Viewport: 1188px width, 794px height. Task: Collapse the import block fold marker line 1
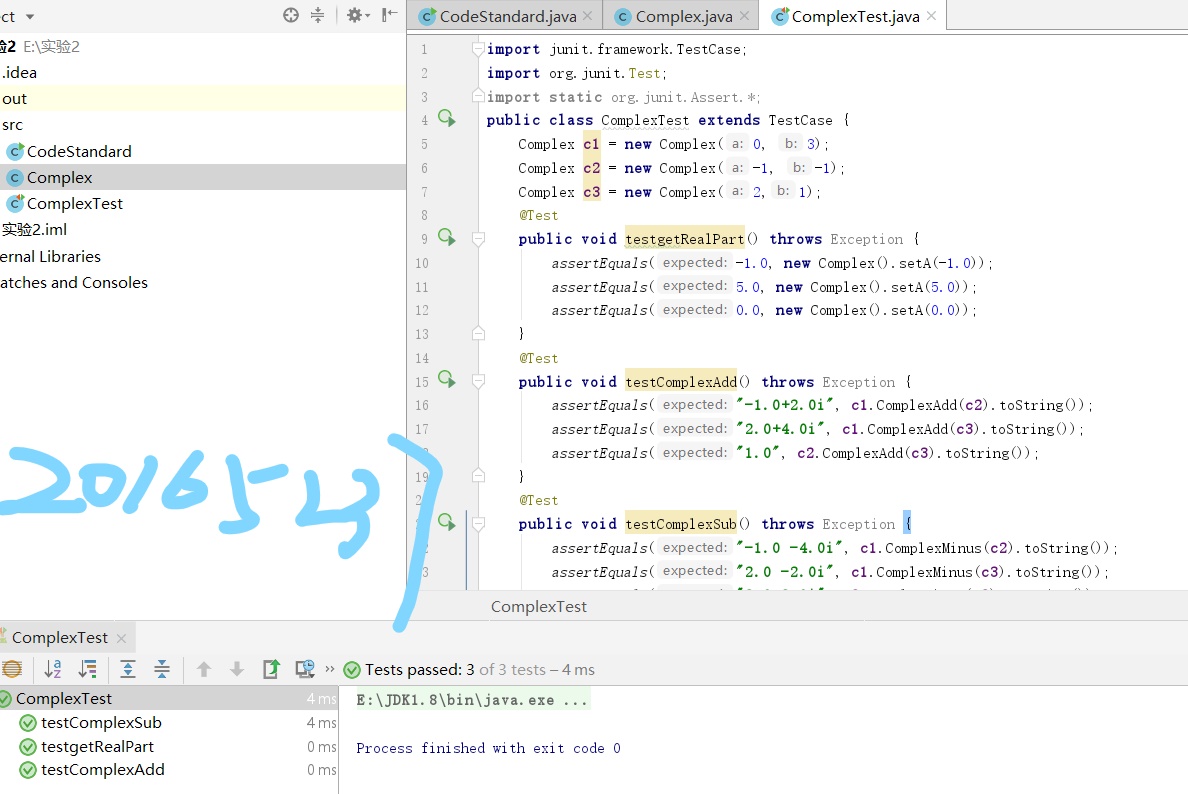[478, 49]
